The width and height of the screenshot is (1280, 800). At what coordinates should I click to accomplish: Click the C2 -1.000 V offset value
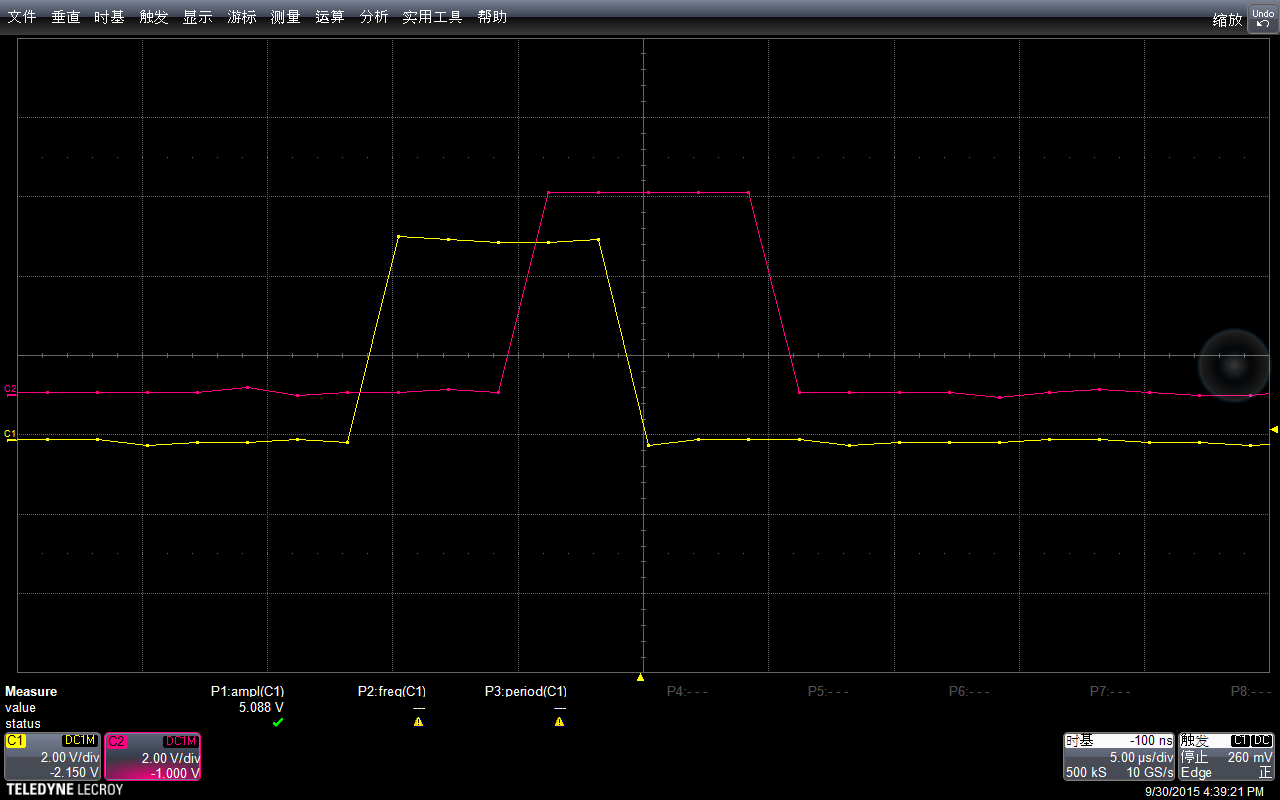[x=174, y=773]
